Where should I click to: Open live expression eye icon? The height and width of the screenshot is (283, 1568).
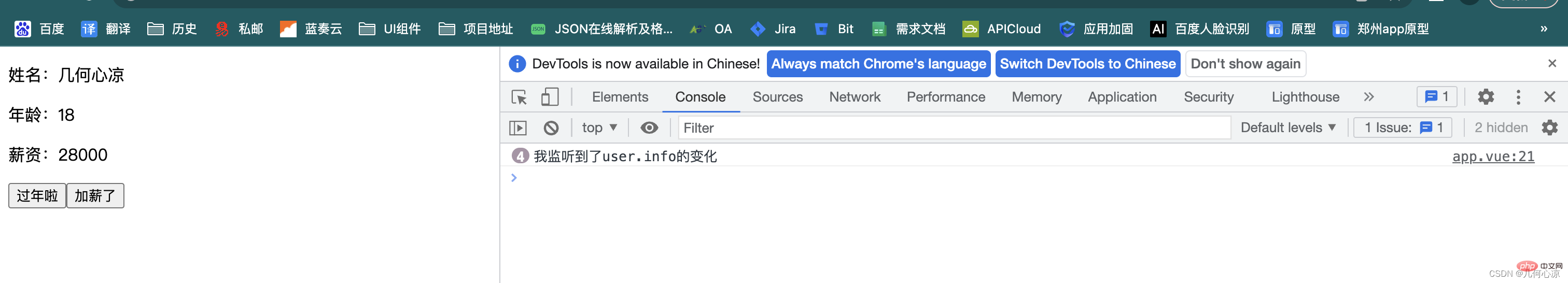pos(649,128)
